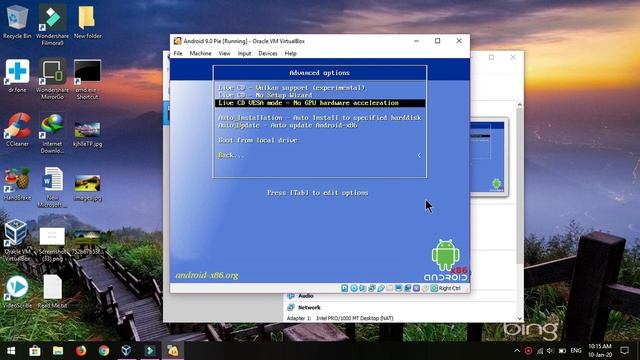Viewport: 640px width, 360px height.
Task: Click the CPU virtualization (V) icon in status bar
Action: (x=416, y=288)
